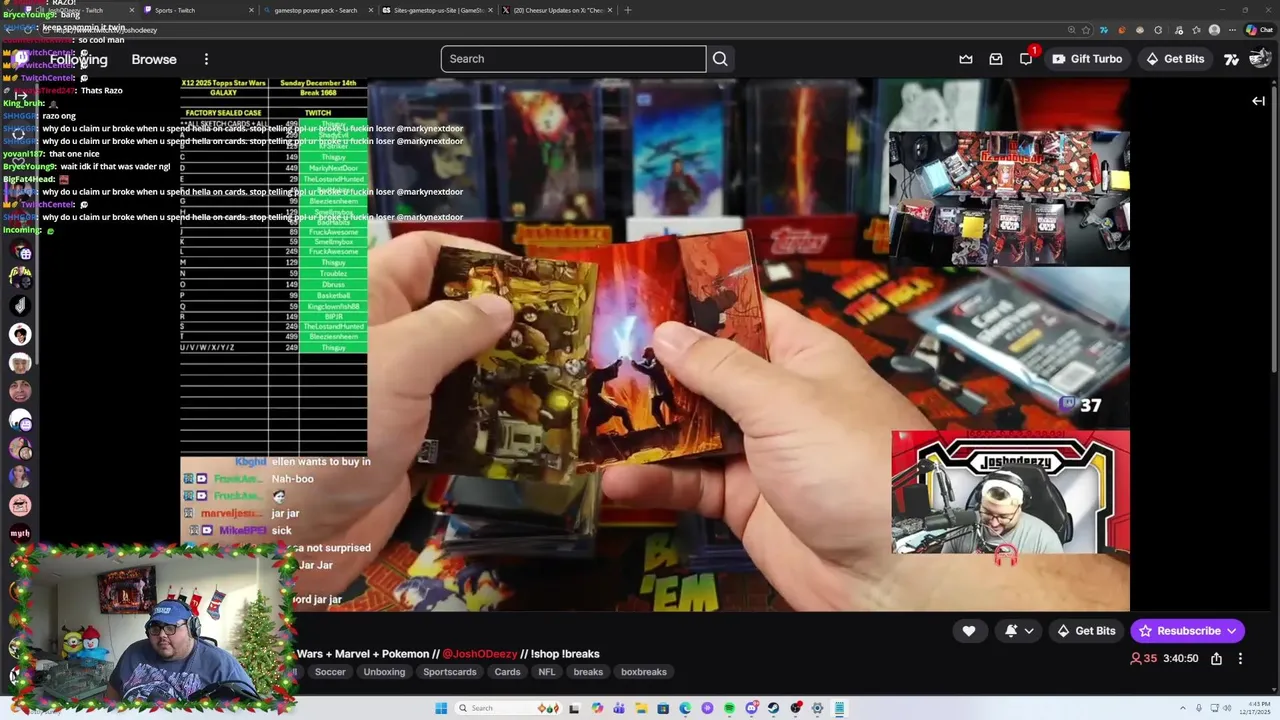The height and width of the screenshot is (720, 1280).
Task: Select the breaks tag
Action: click(588, 672)
